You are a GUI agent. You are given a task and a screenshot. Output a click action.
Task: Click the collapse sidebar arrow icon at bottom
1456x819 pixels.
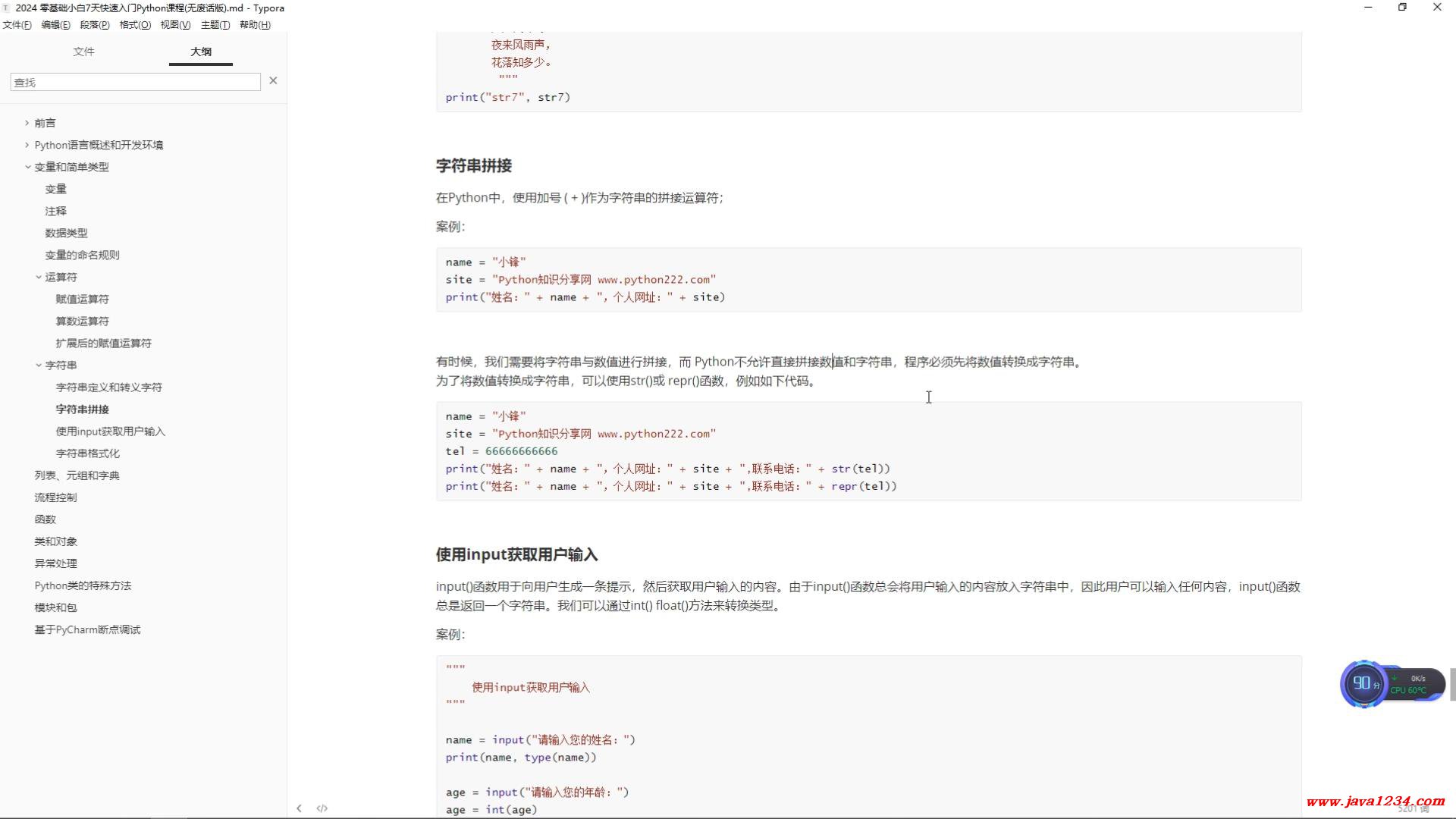click(299, 808)
